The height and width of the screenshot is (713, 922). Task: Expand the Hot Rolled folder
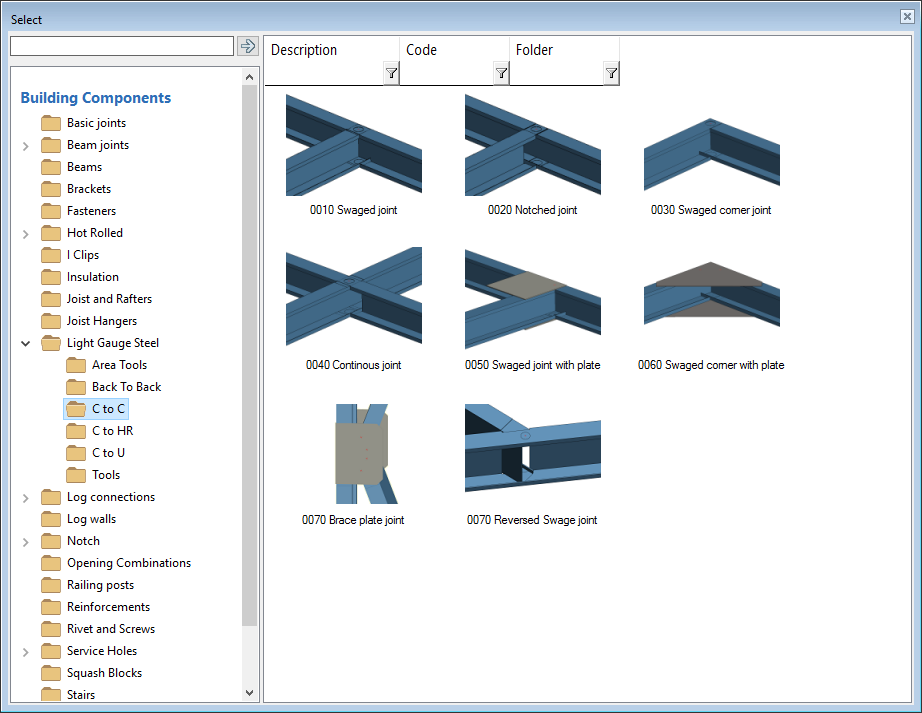pos(25,233)
